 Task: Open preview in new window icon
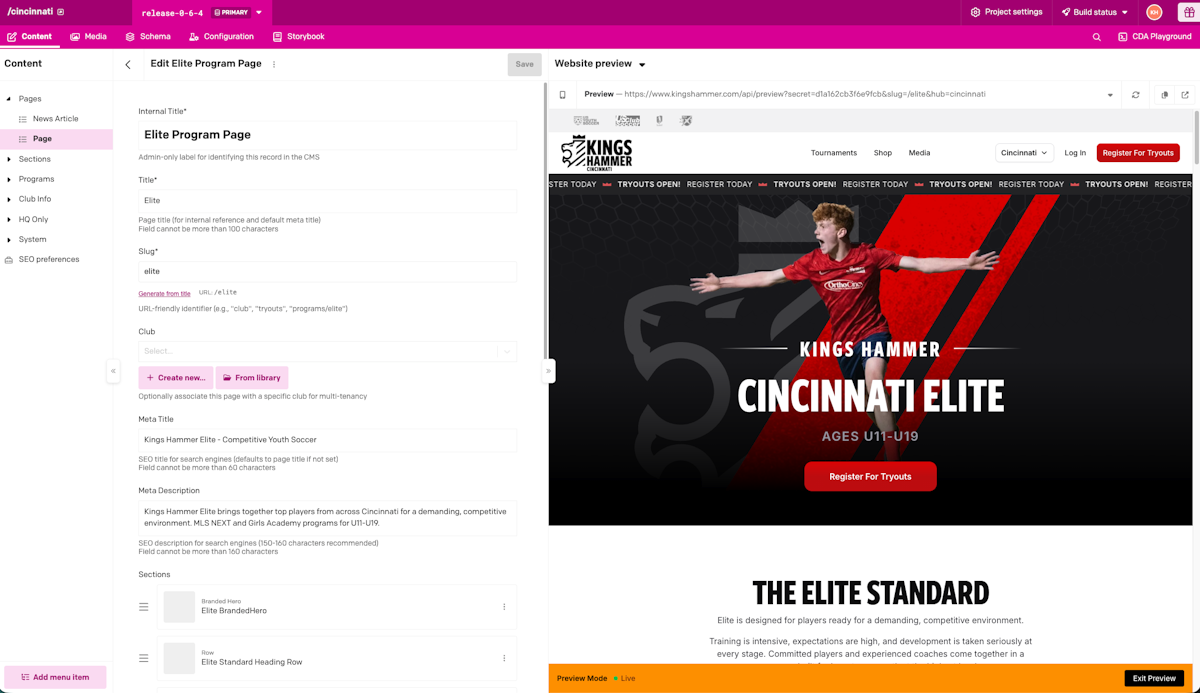tap(1185, 95)
